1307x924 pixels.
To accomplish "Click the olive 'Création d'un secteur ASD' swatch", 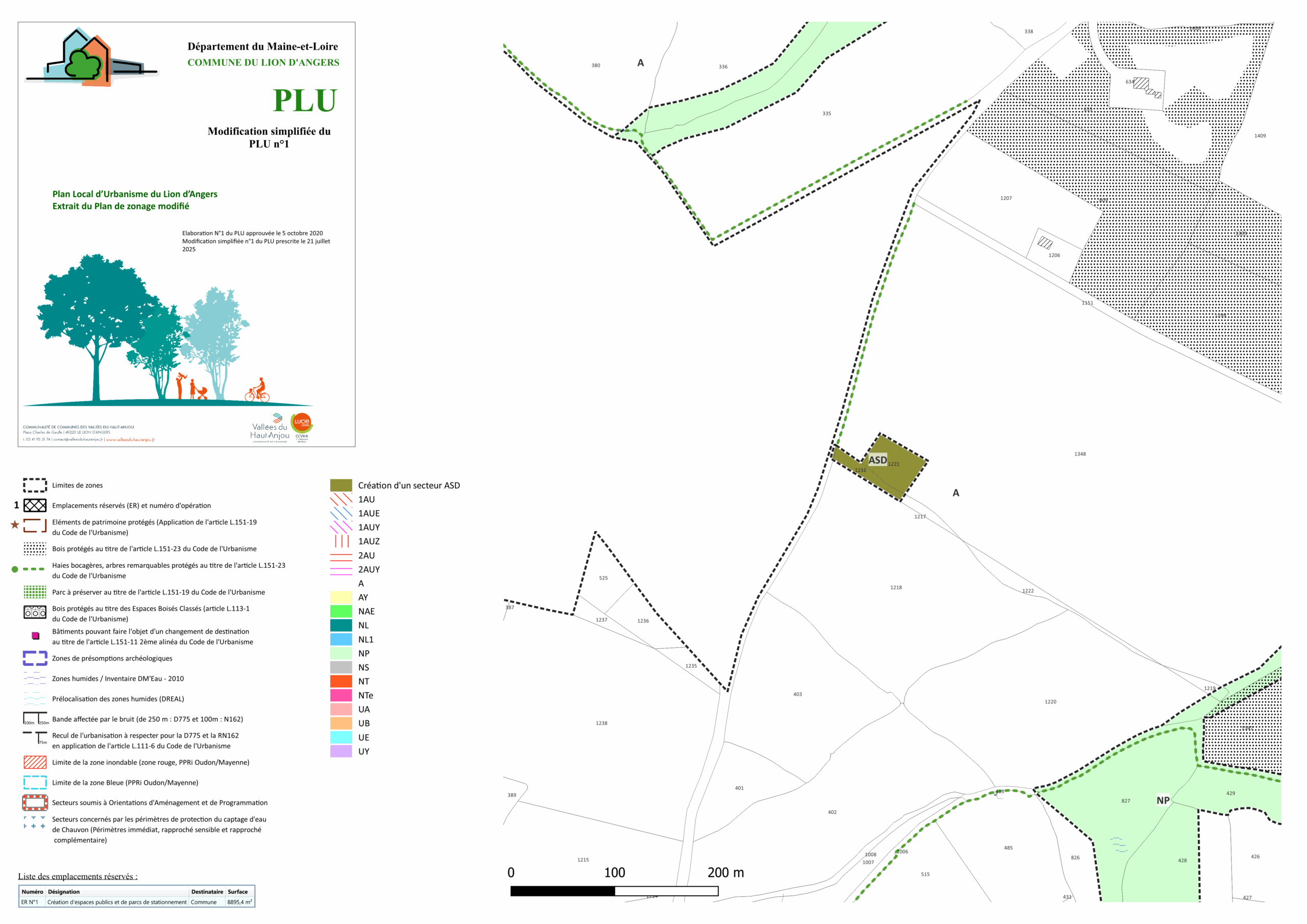I will 341,485.
